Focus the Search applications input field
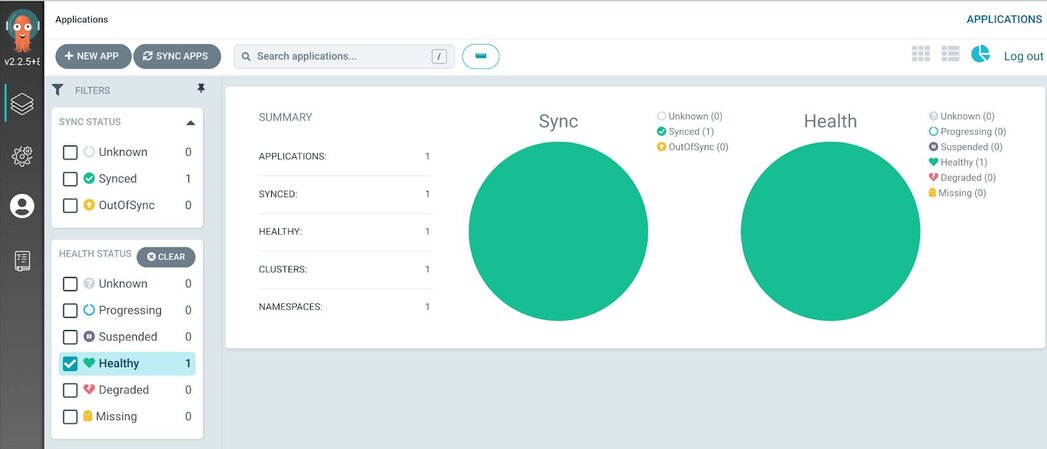1047x449 pixels. click(x=340, y=56)
